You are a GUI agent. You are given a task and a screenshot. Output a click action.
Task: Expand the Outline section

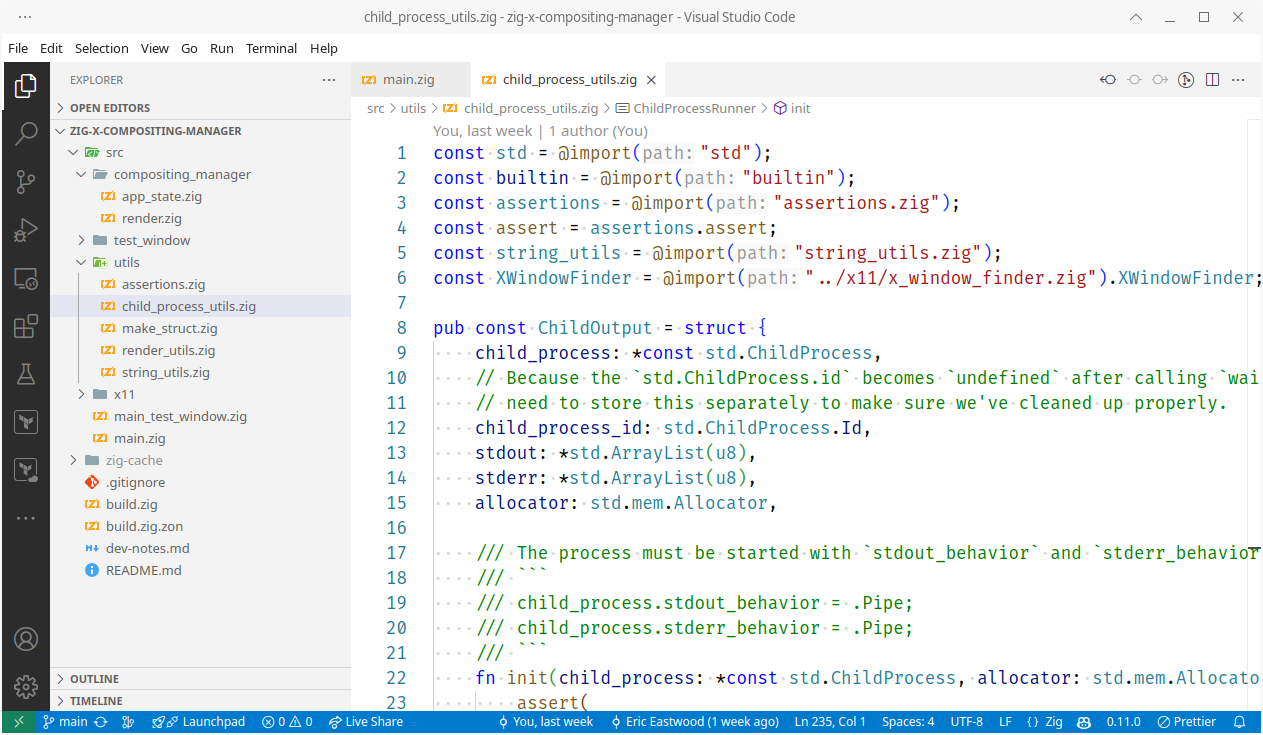click(x=200, y=679)
